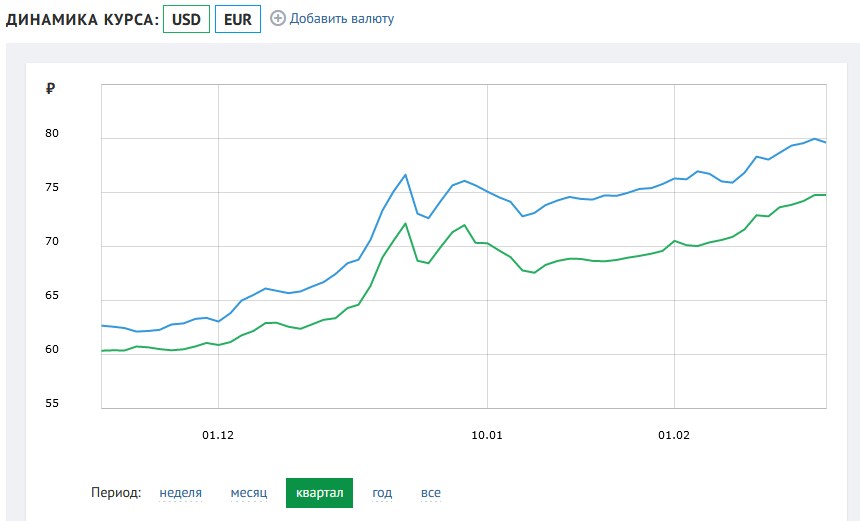Click the ДИНАМИКА КУРСА heading

[82, 19]
